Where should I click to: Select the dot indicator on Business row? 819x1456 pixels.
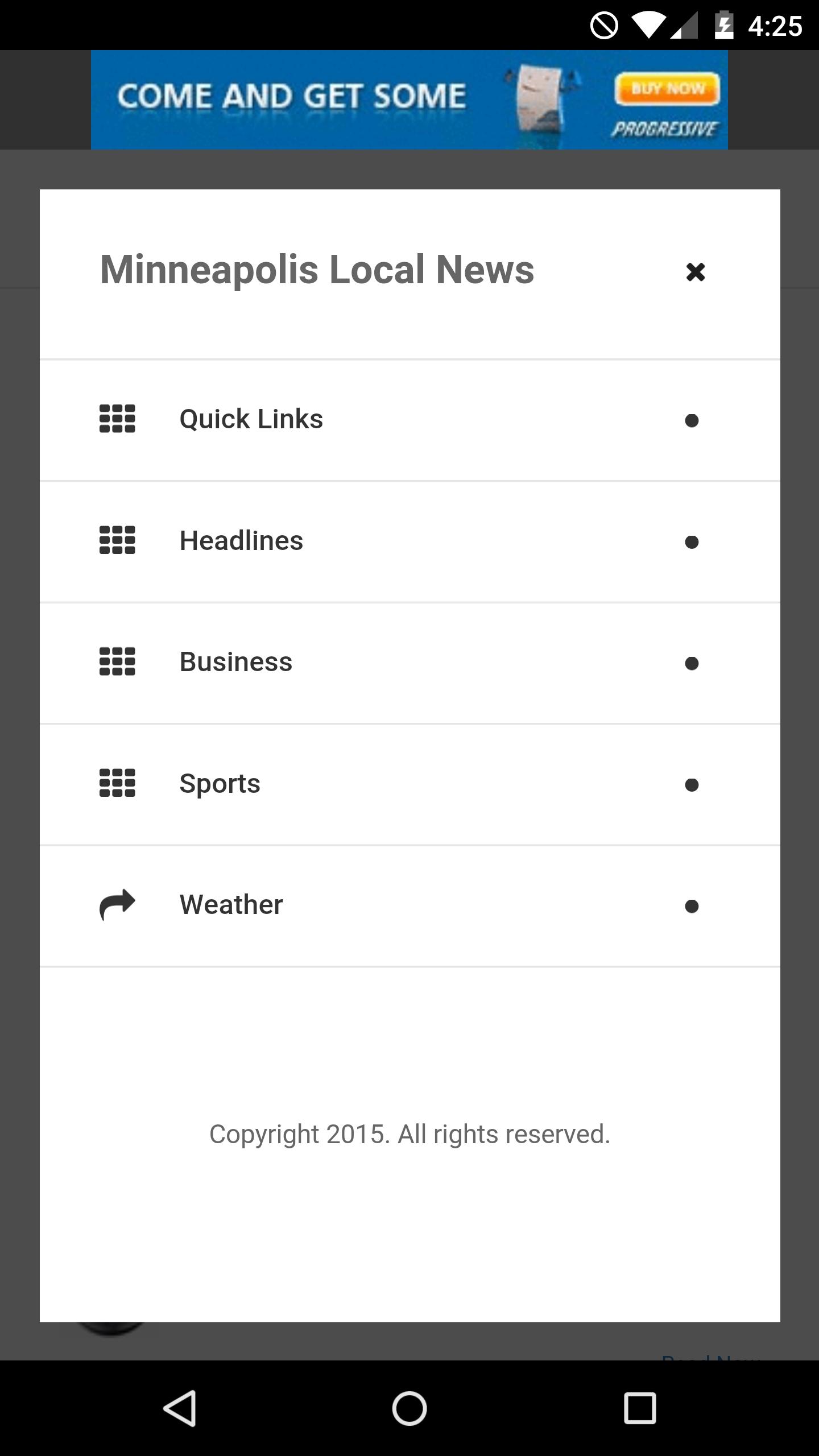coord(692,664)
